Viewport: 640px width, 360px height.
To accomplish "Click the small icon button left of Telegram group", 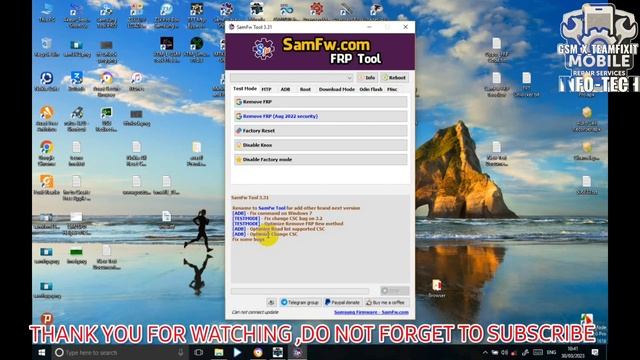I will click(271, 302).
